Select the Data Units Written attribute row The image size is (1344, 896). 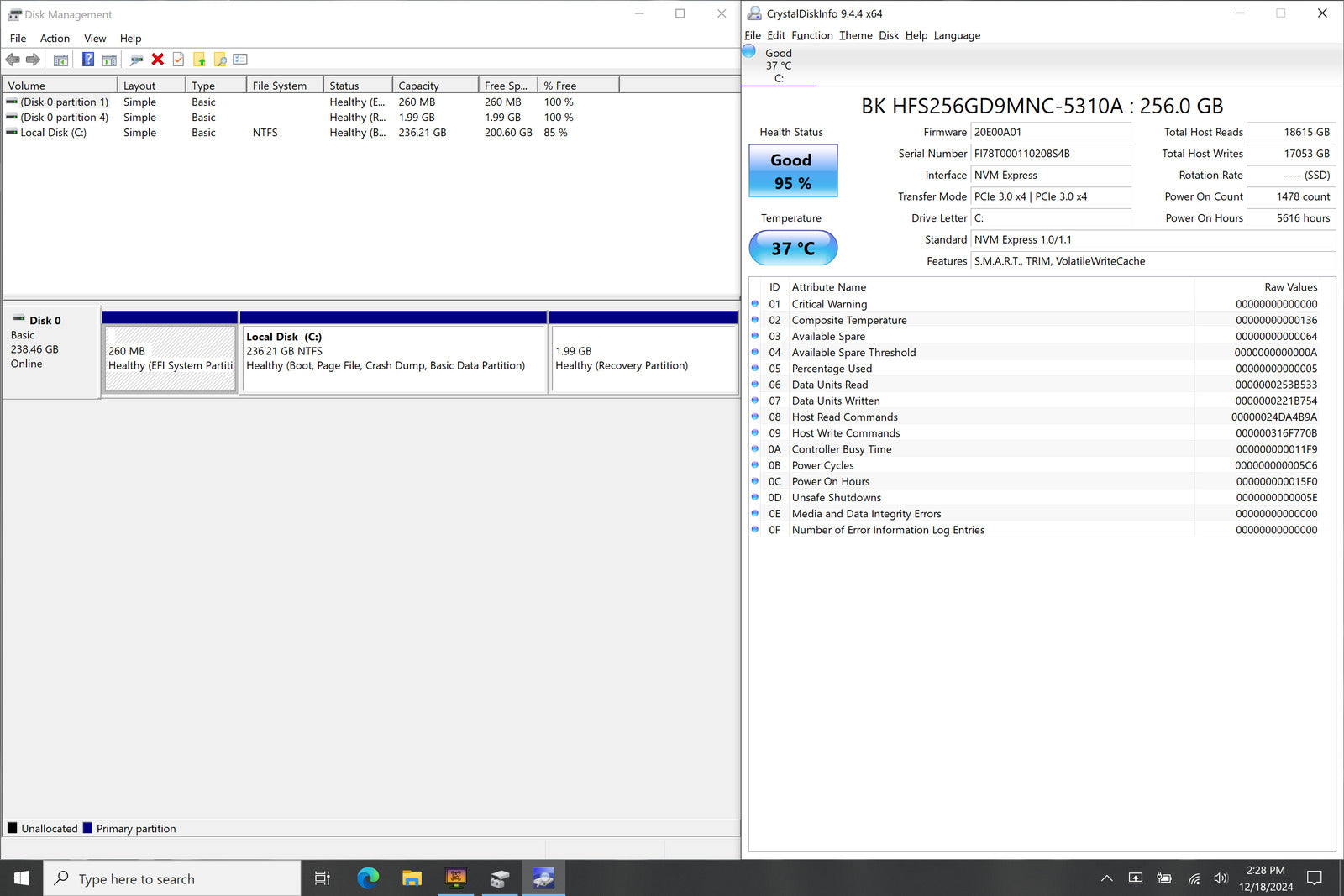[x=1035, y=401]
